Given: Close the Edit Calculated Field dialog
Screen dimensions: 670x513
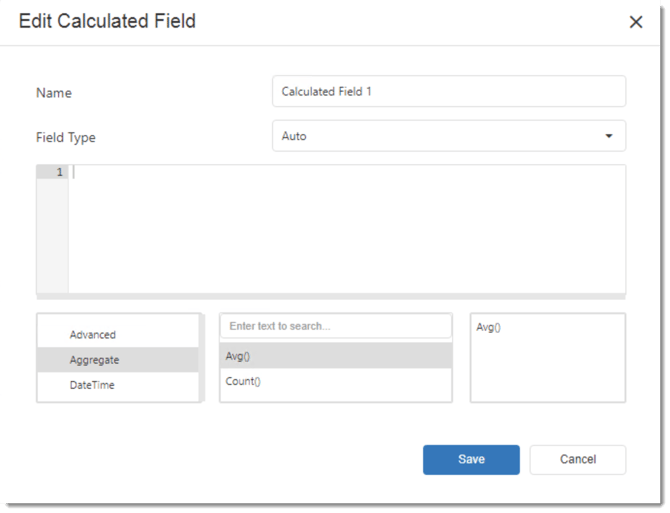Looking at the screenshot, I should (x=636, y=22).
